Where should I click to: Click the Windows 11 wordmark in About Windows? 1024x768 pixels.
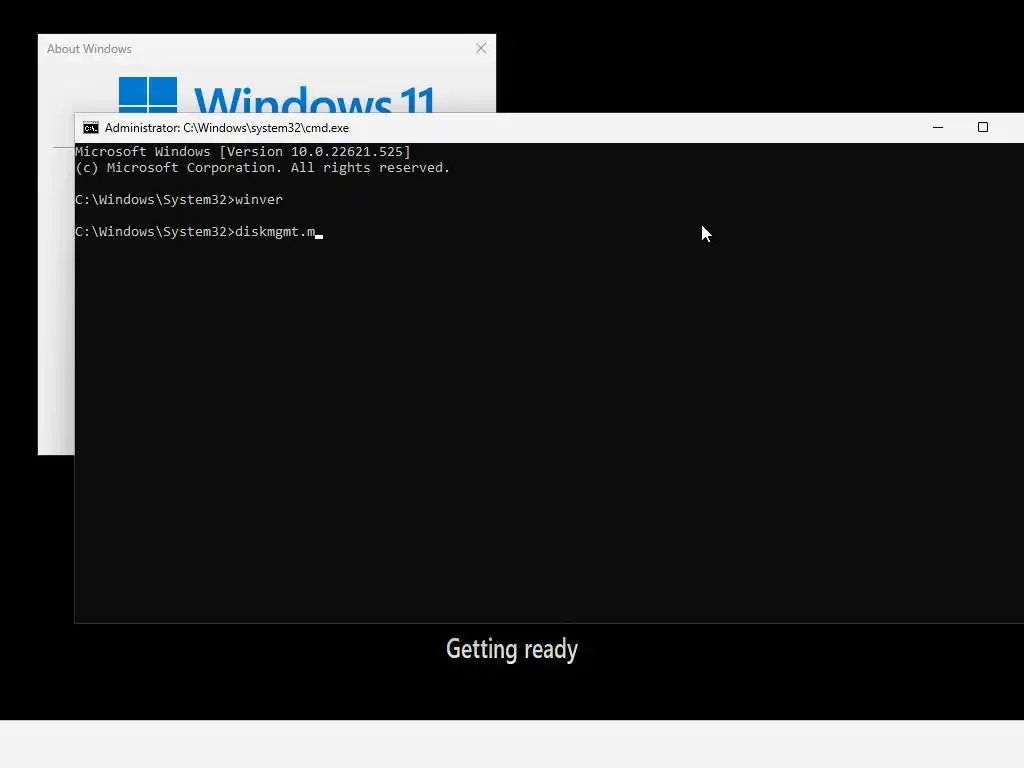pyautogui.click(x=314, y=98)
